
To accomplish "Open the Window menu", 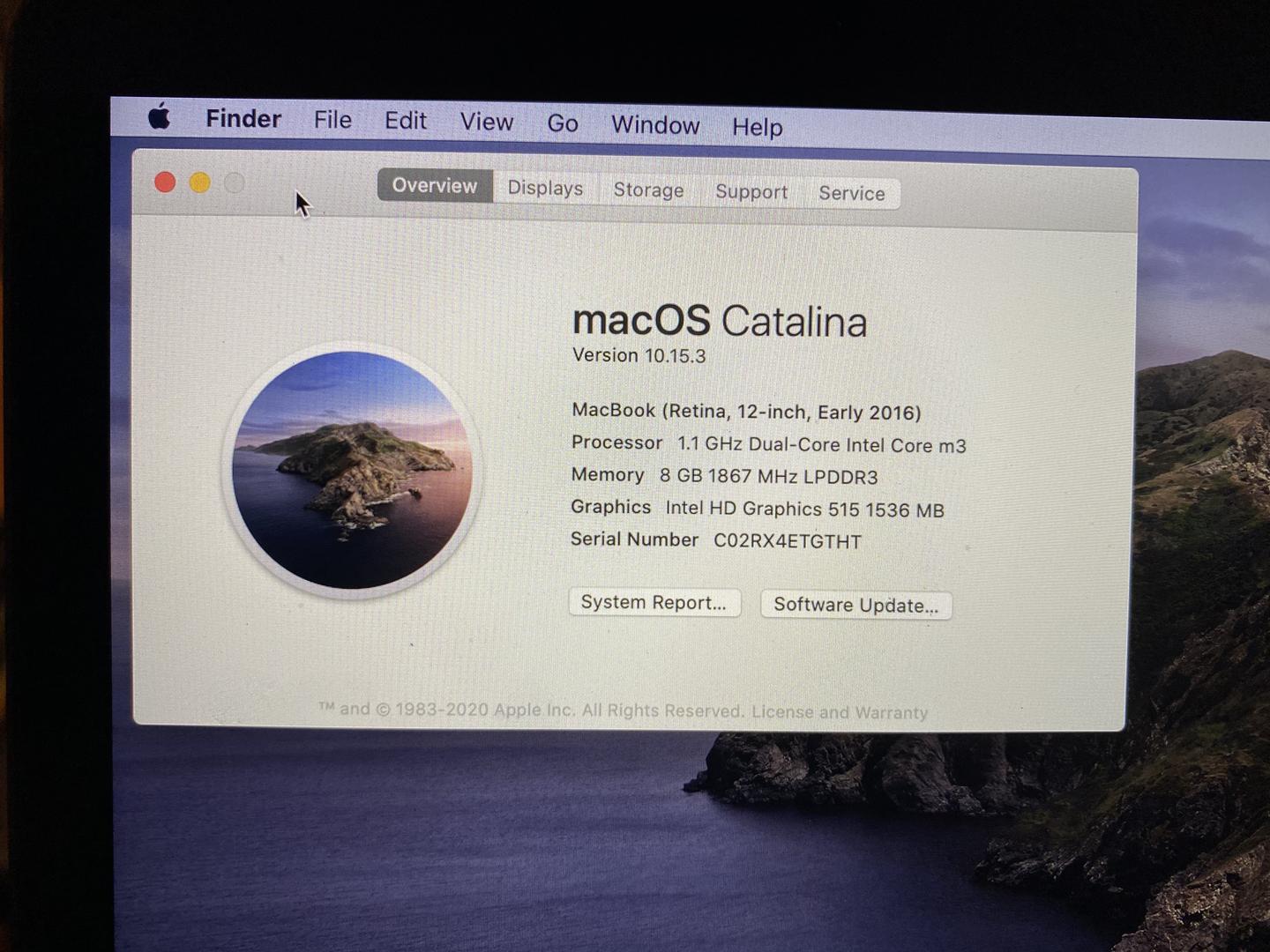I will click(x=655, y=125).
